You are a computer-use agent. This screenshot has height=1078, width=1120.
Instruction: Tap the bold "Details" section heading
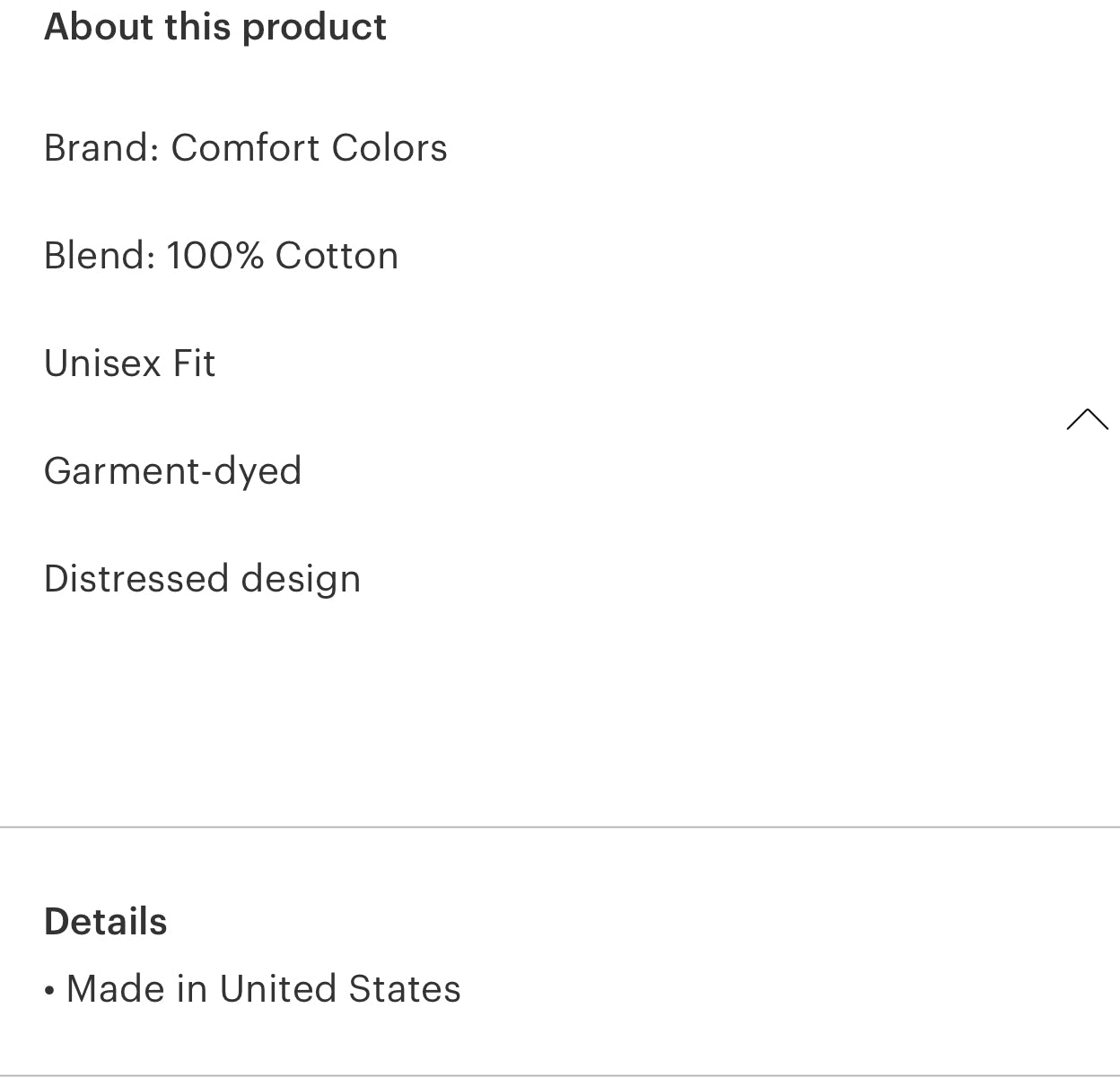coord(105,922)
